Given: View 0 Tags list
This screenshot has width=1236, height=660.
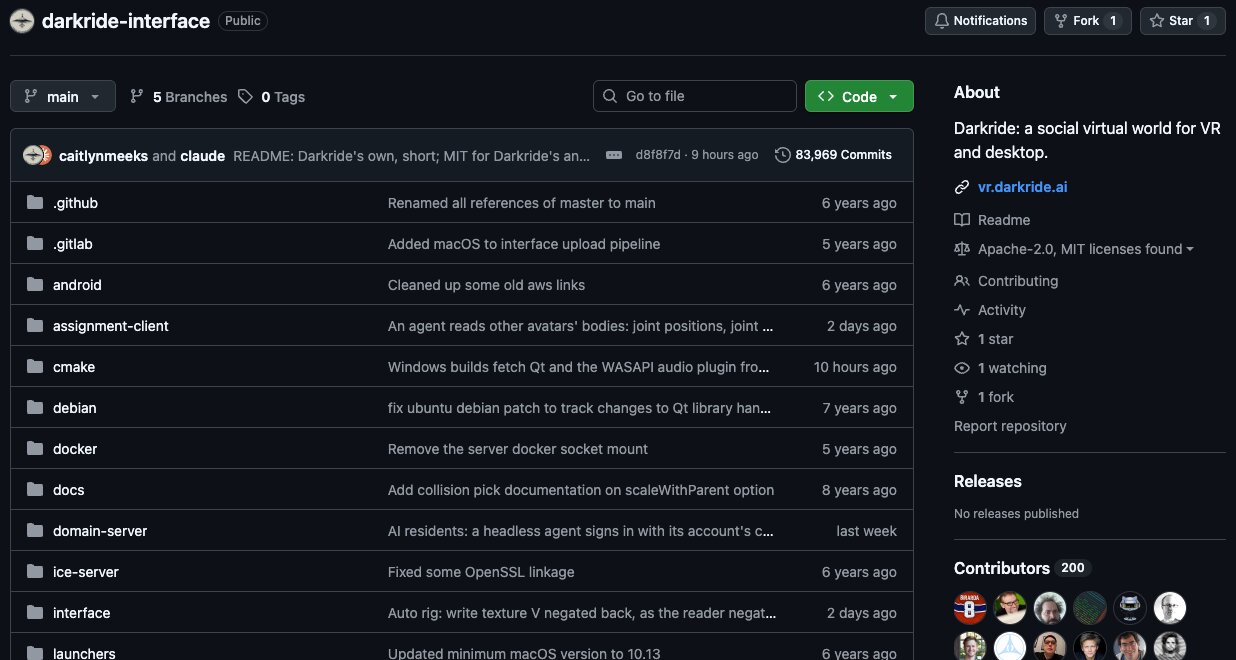Looking at the screenshot, I should [271, 97].
